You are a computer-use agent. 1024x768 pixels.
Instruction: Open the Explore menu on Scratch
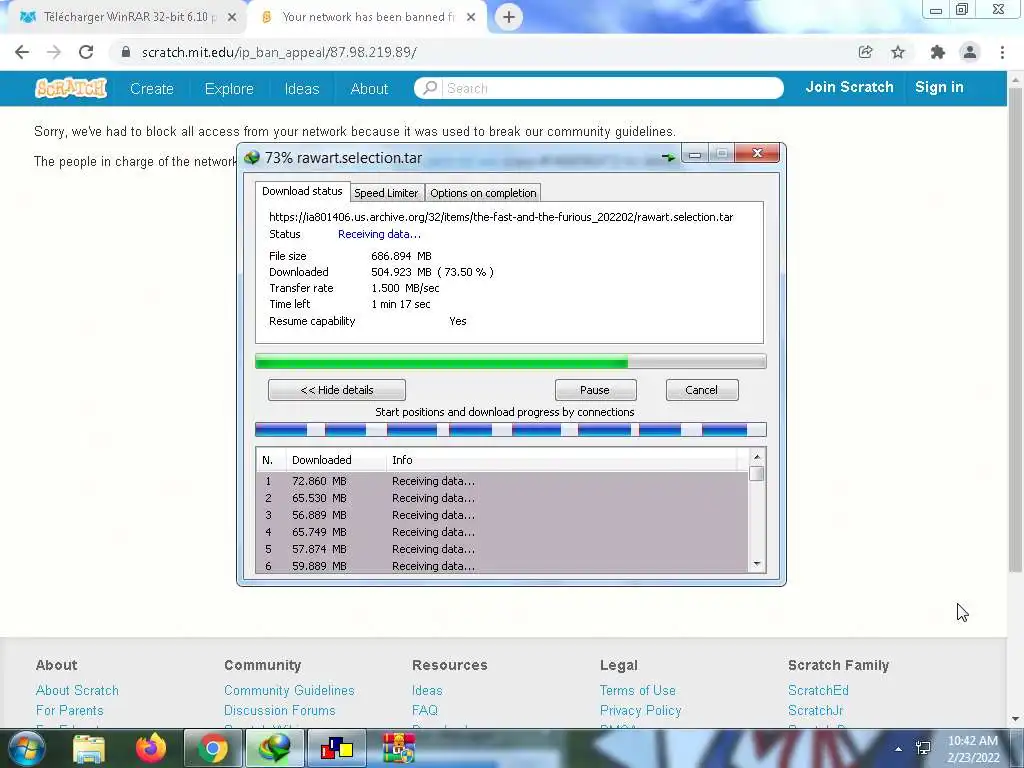(229, 88)
